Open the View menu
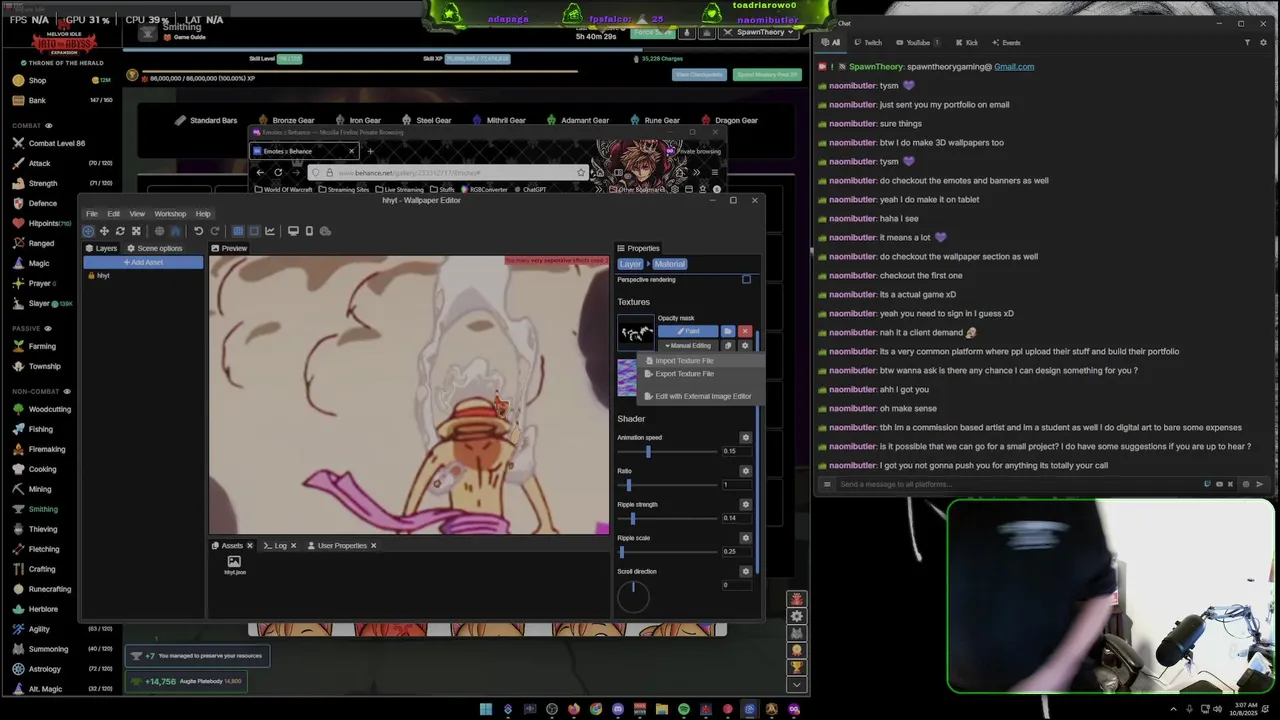Image resolution: width=1280 pixels, height=720 pixels. (x=137, y=214)
